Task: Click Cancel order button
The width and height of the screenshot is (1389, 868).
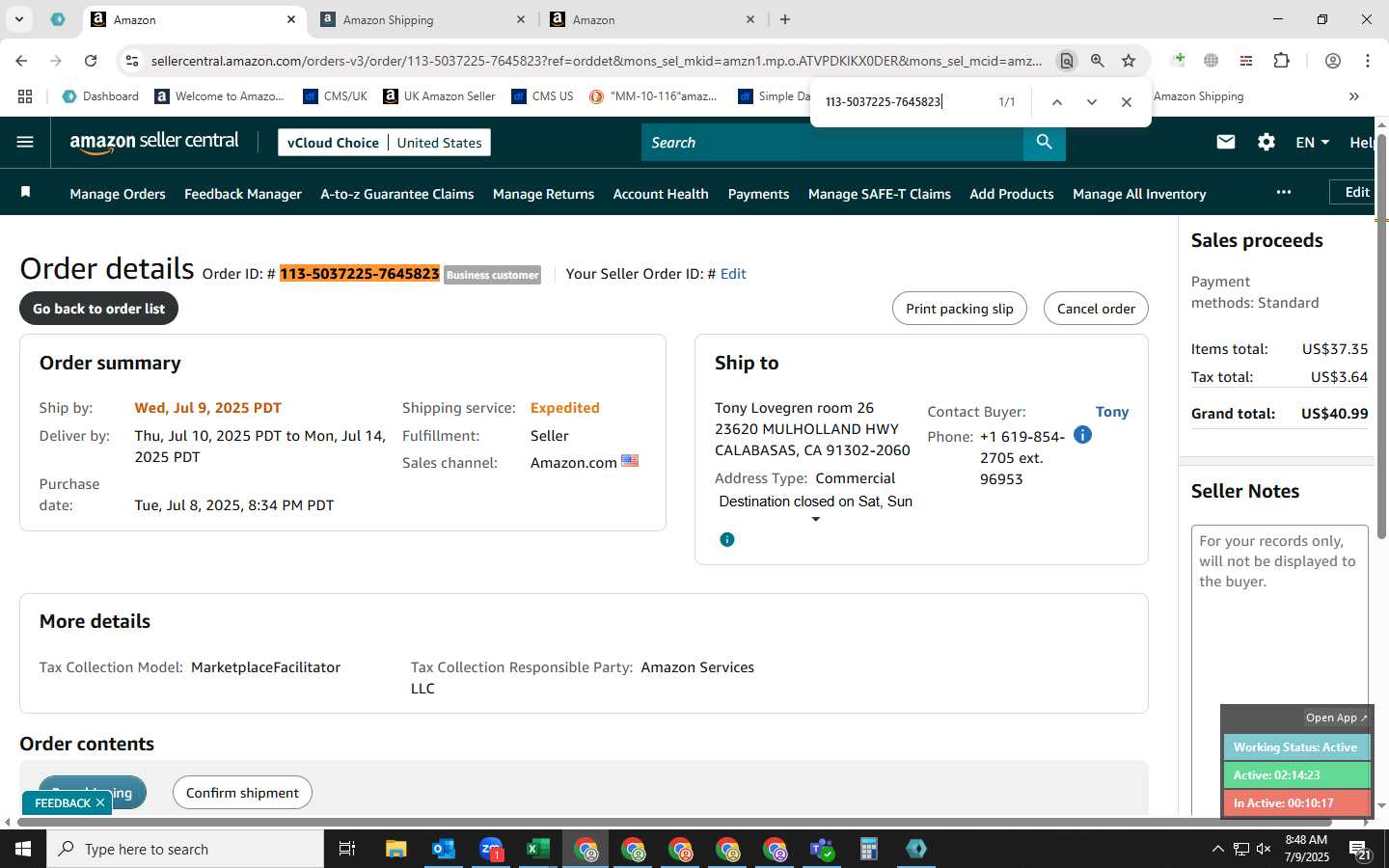Action: (1096, 309)
